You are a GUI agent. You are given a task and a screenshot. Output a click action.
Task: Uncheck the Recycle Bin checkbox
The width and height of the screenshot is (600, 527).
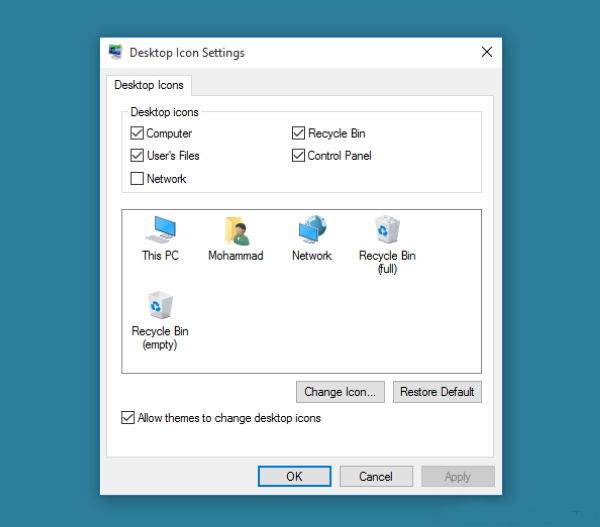point(298,133)
